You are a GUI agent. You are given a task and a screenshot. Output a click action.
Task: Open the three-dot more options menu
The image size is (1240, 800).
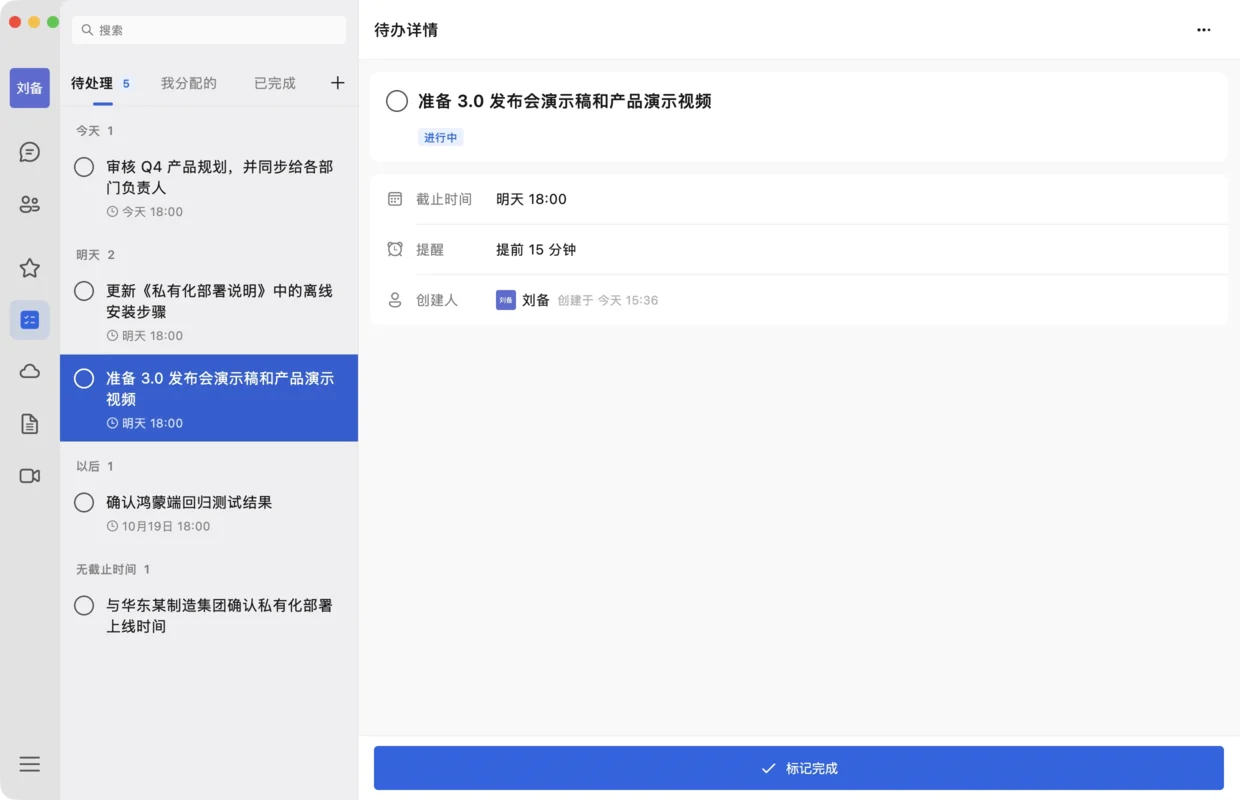click(x=1204, y=30)
